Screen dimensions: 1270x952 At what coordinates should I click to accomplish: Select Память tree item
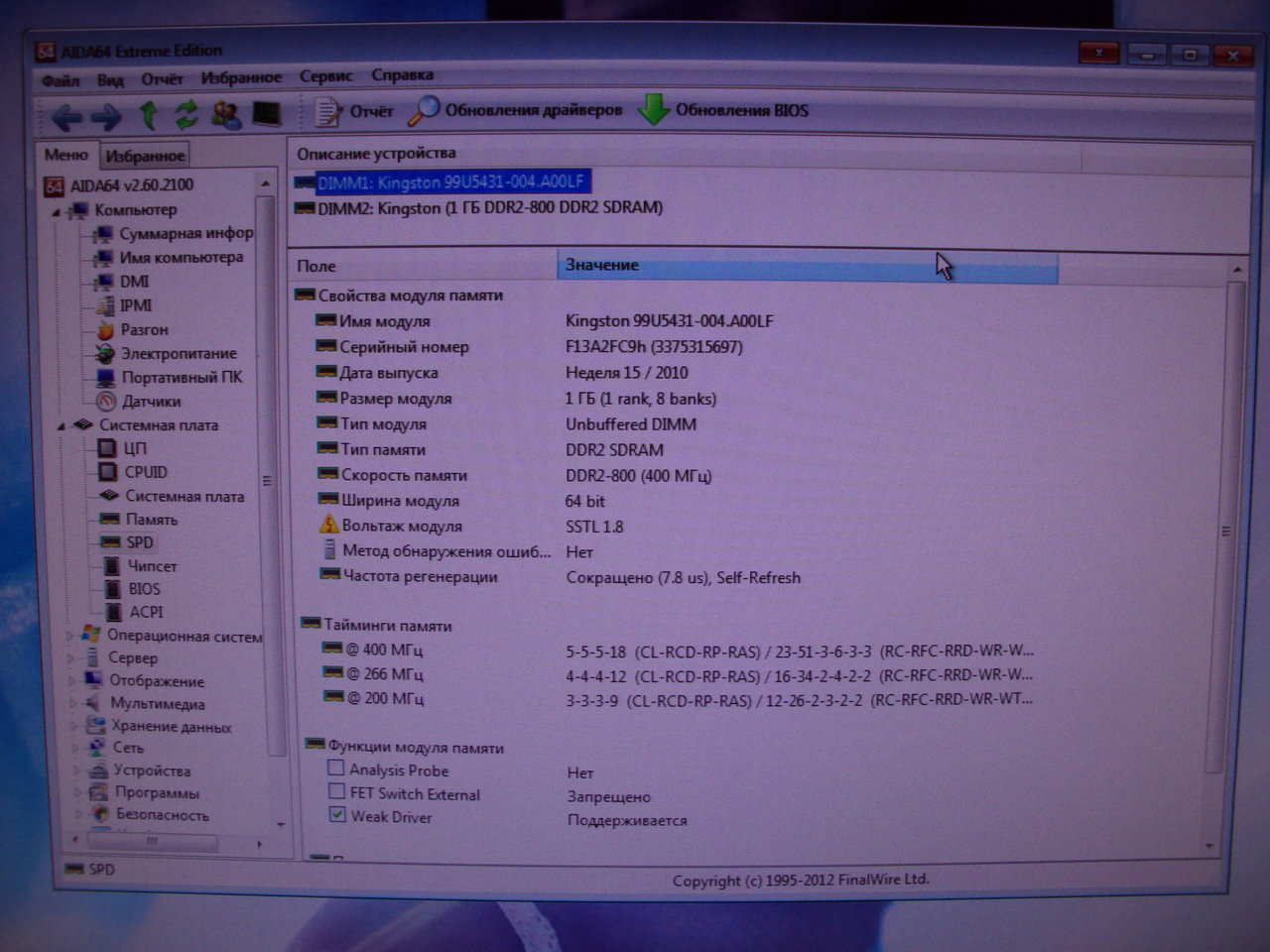138,520
